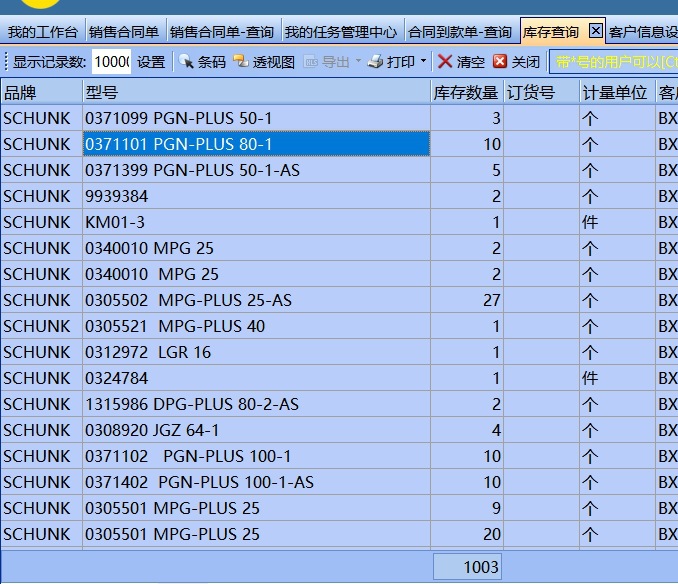678x584 pixels.
Task: Select the KM01-3 model cell
Action: tap(256, 222)
